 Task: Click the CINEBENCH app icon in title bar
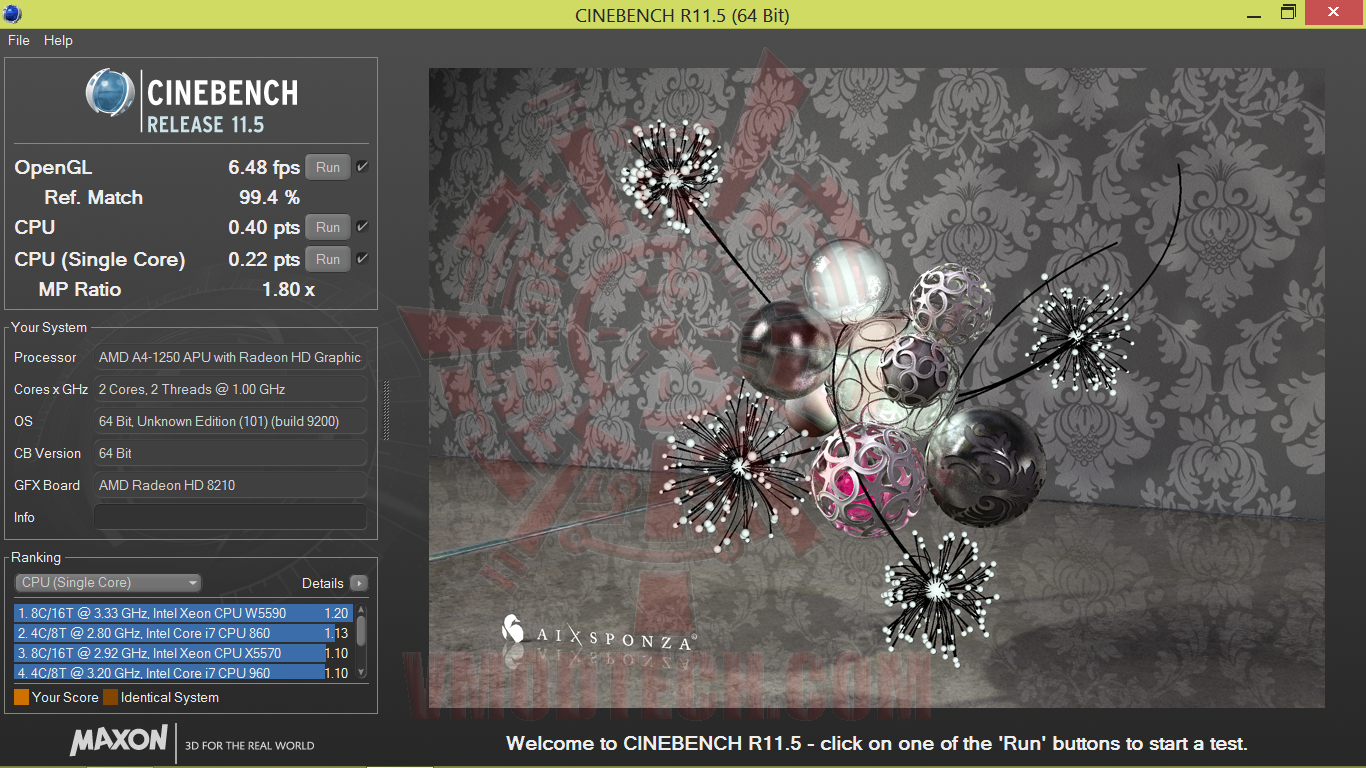12,14
